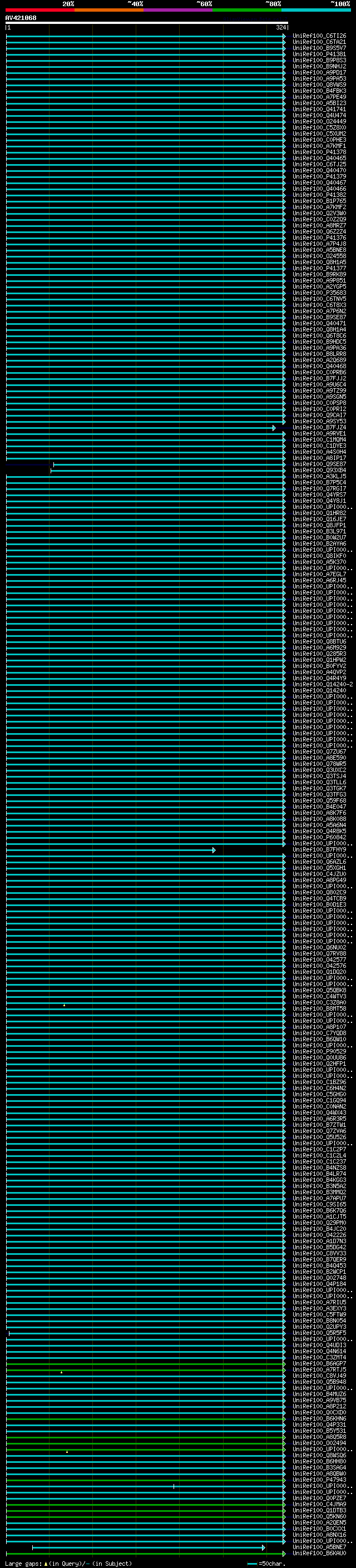Select hit label UniRef100_Q40468
Screen dimensions: 356x1568
click(319, 367)
